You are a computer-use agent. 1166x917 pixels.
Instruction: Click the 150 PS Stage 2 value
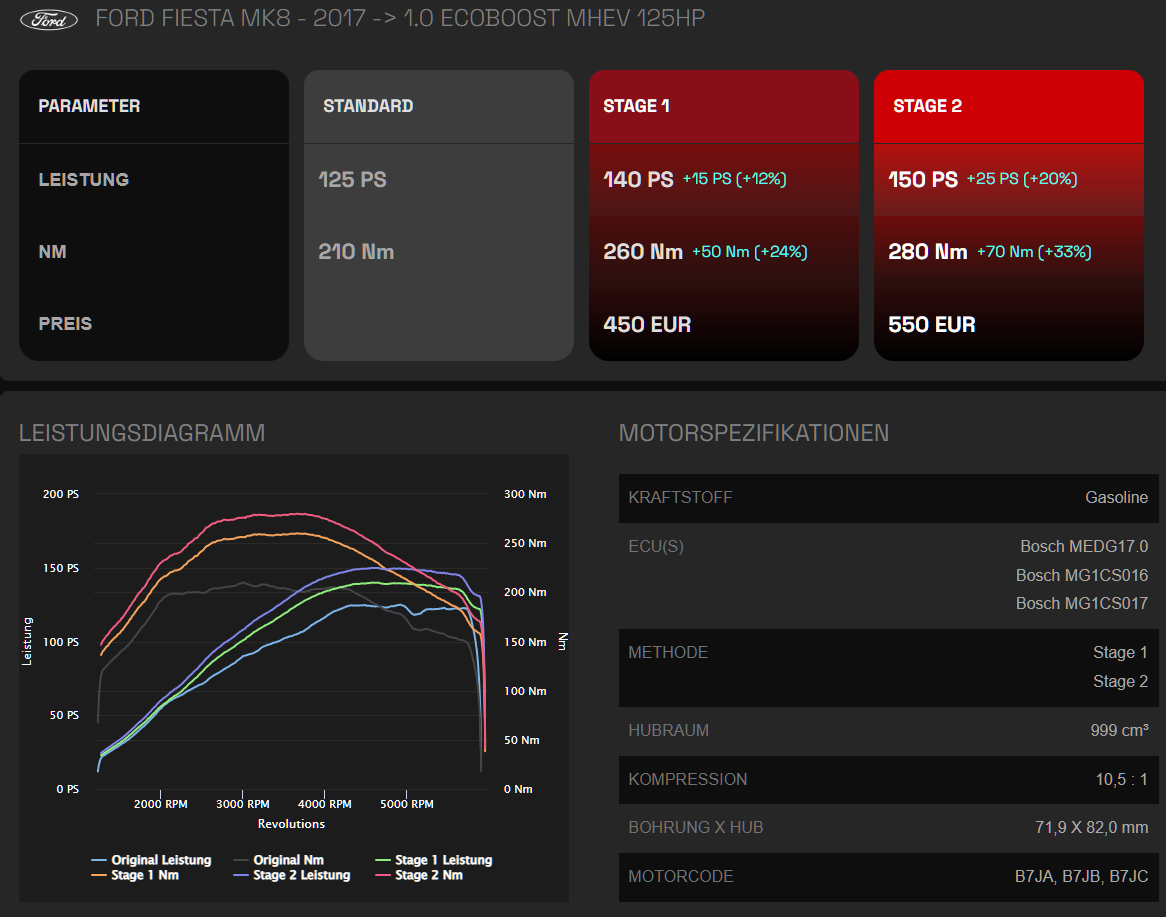click(x=923, y=179)
